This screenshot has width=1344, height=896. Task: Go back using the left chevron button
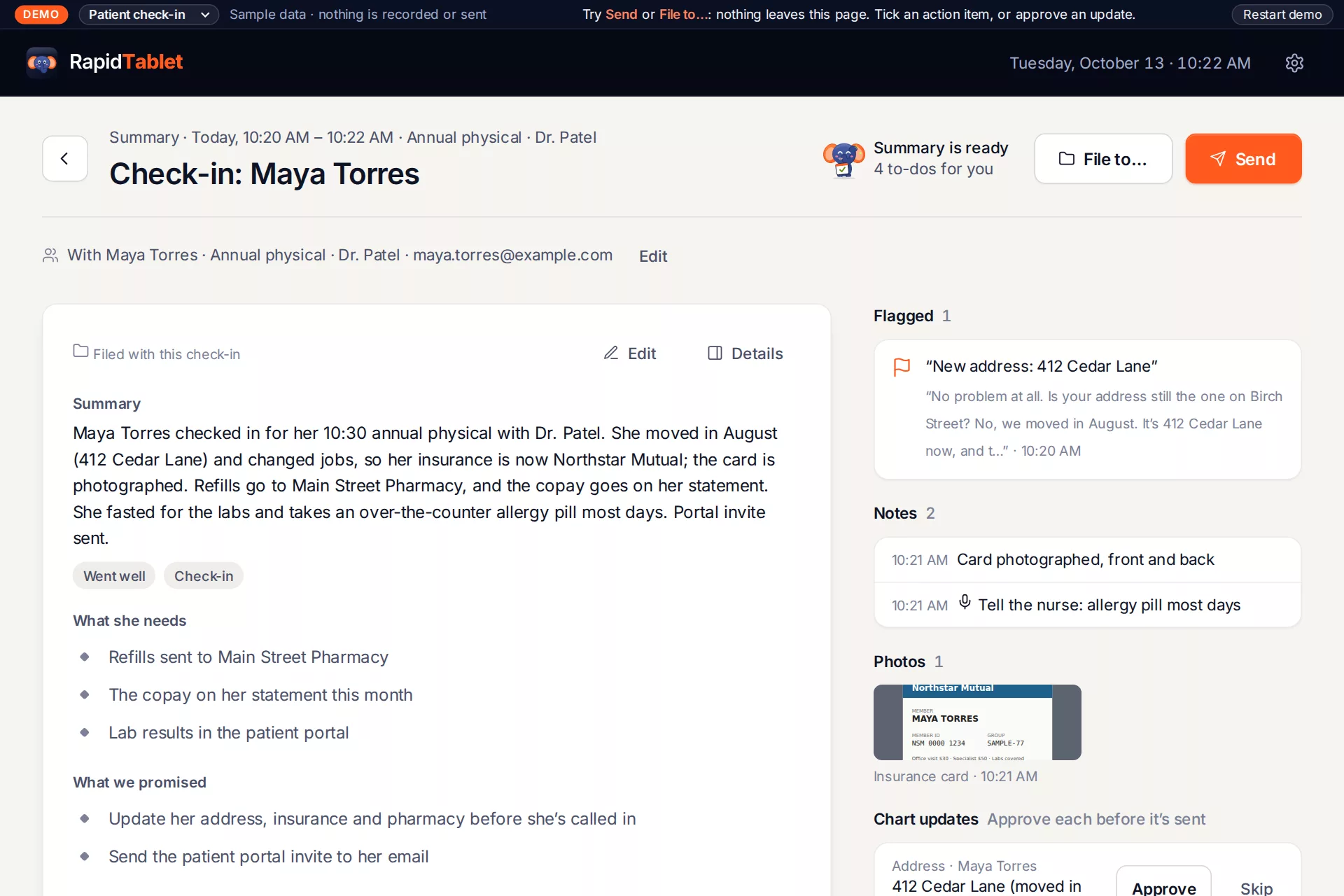[65, 159]
